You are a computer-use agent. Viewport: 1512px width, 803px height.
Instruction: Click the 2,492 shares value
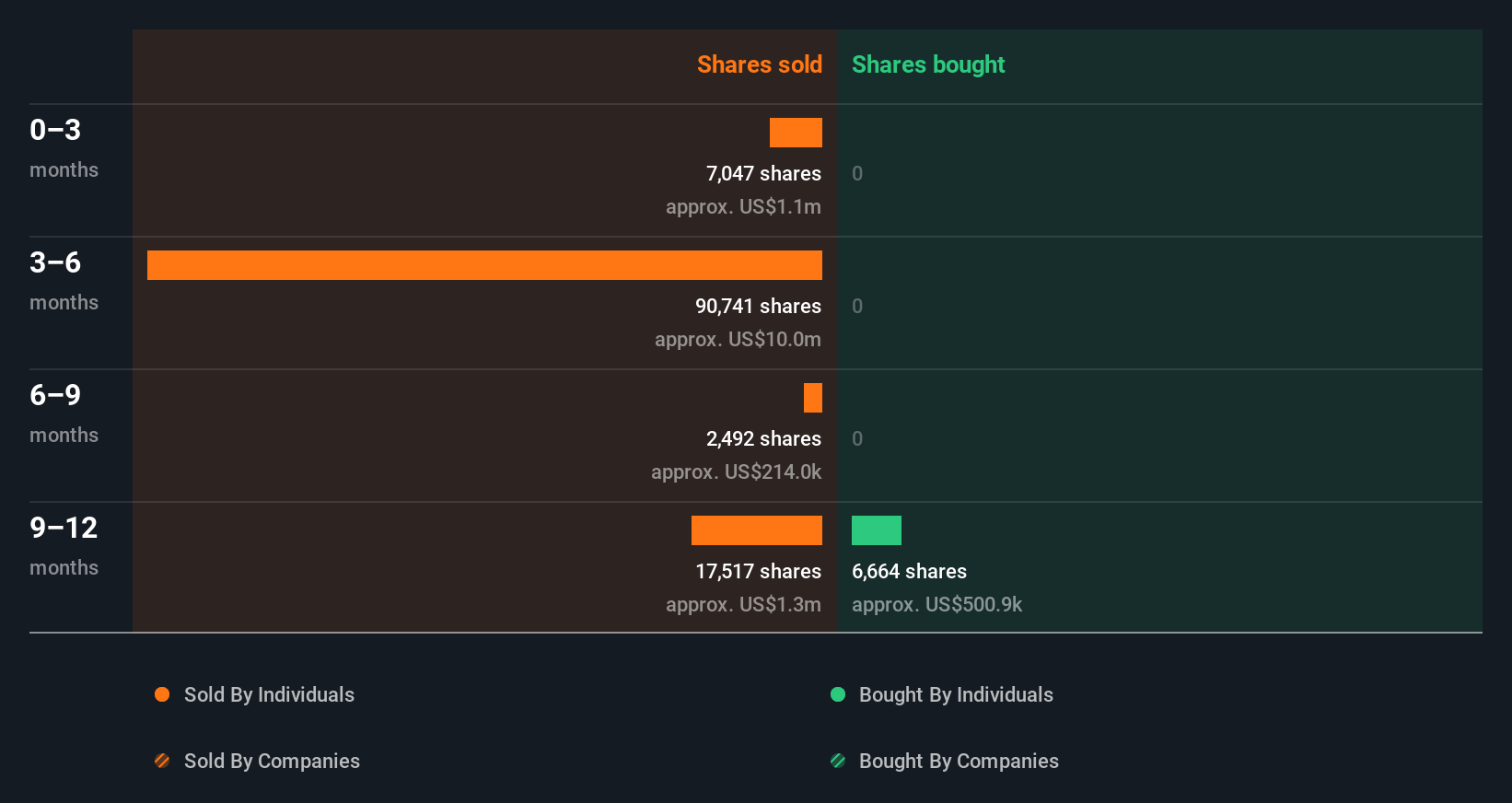pos(763,439)
